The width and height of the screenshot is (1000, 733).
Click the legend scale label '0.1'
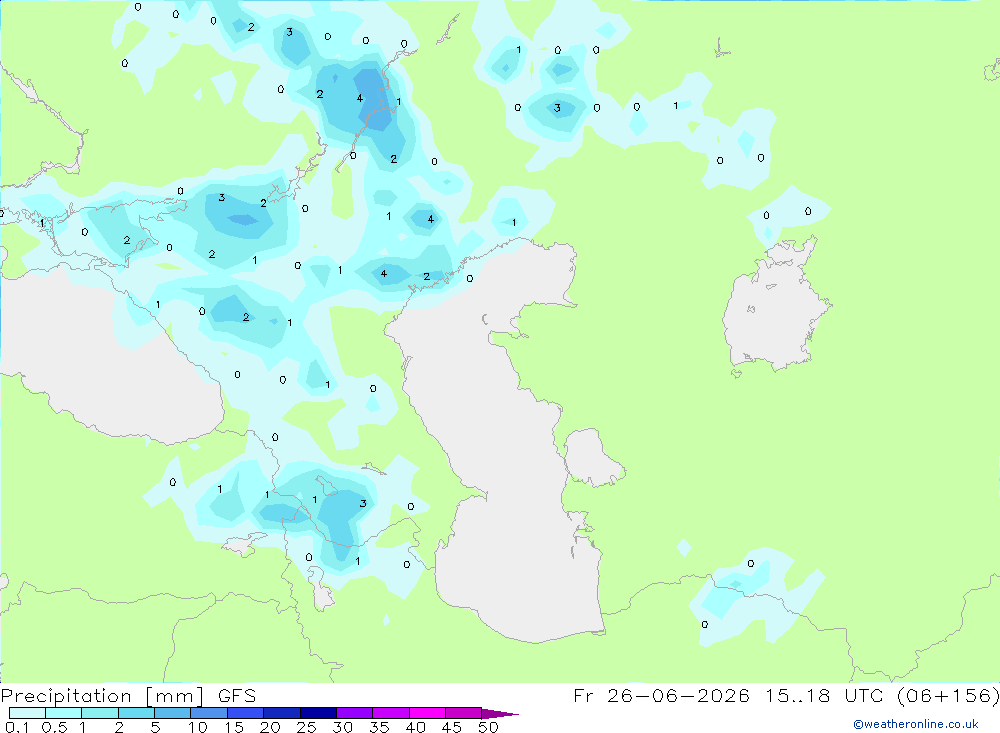(x=17, y=727)
